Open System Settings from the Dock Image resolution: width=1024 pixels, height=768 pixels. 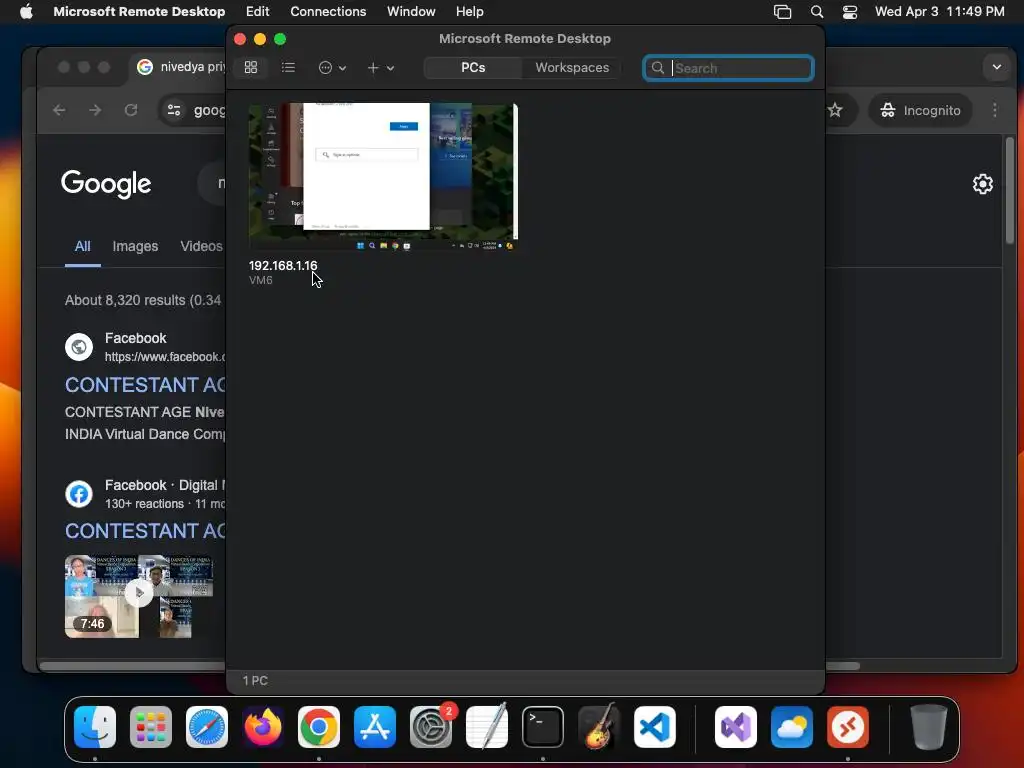[x=431, y=727]
